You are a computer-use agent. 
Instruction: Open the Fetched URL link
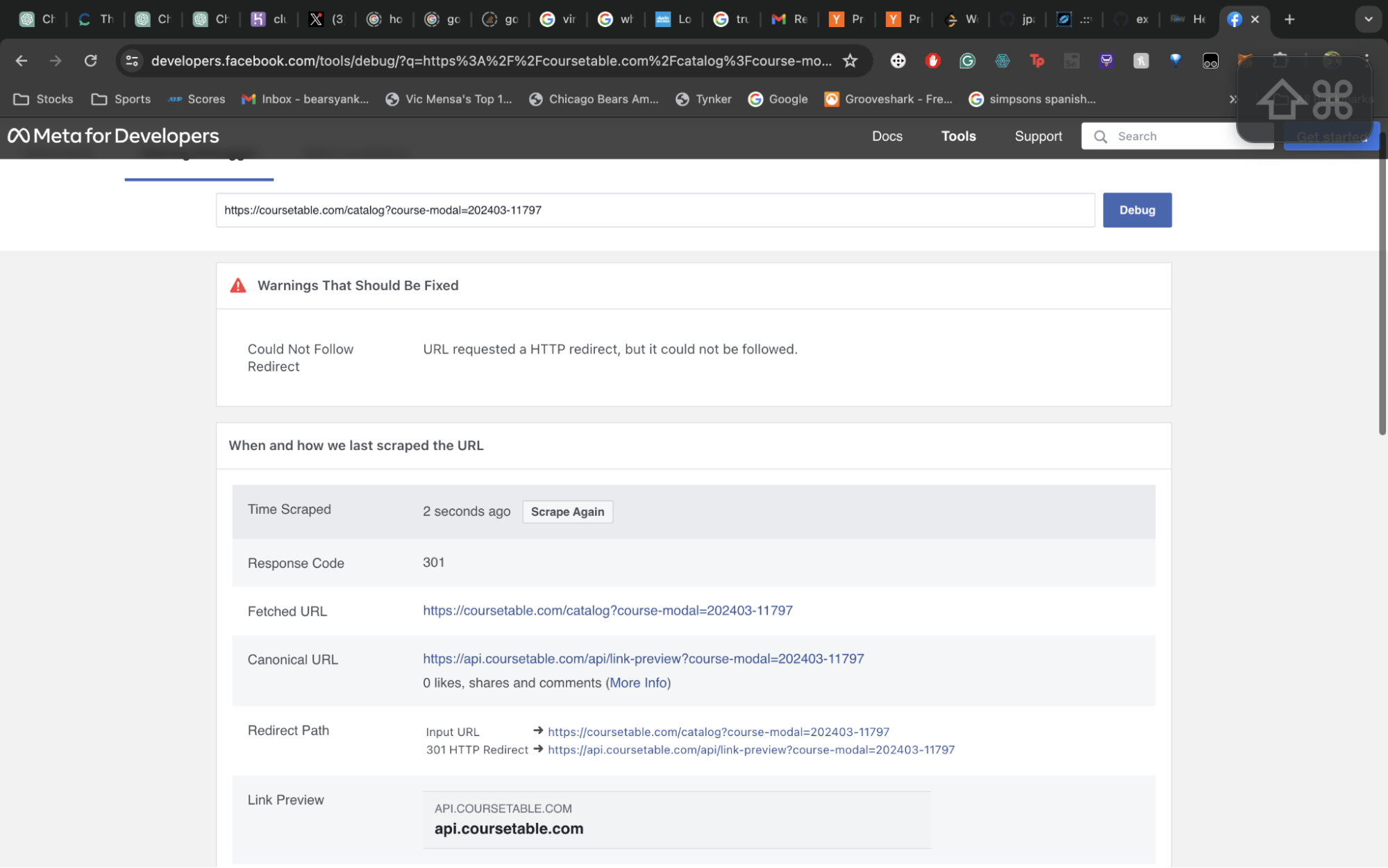[608, 610]
